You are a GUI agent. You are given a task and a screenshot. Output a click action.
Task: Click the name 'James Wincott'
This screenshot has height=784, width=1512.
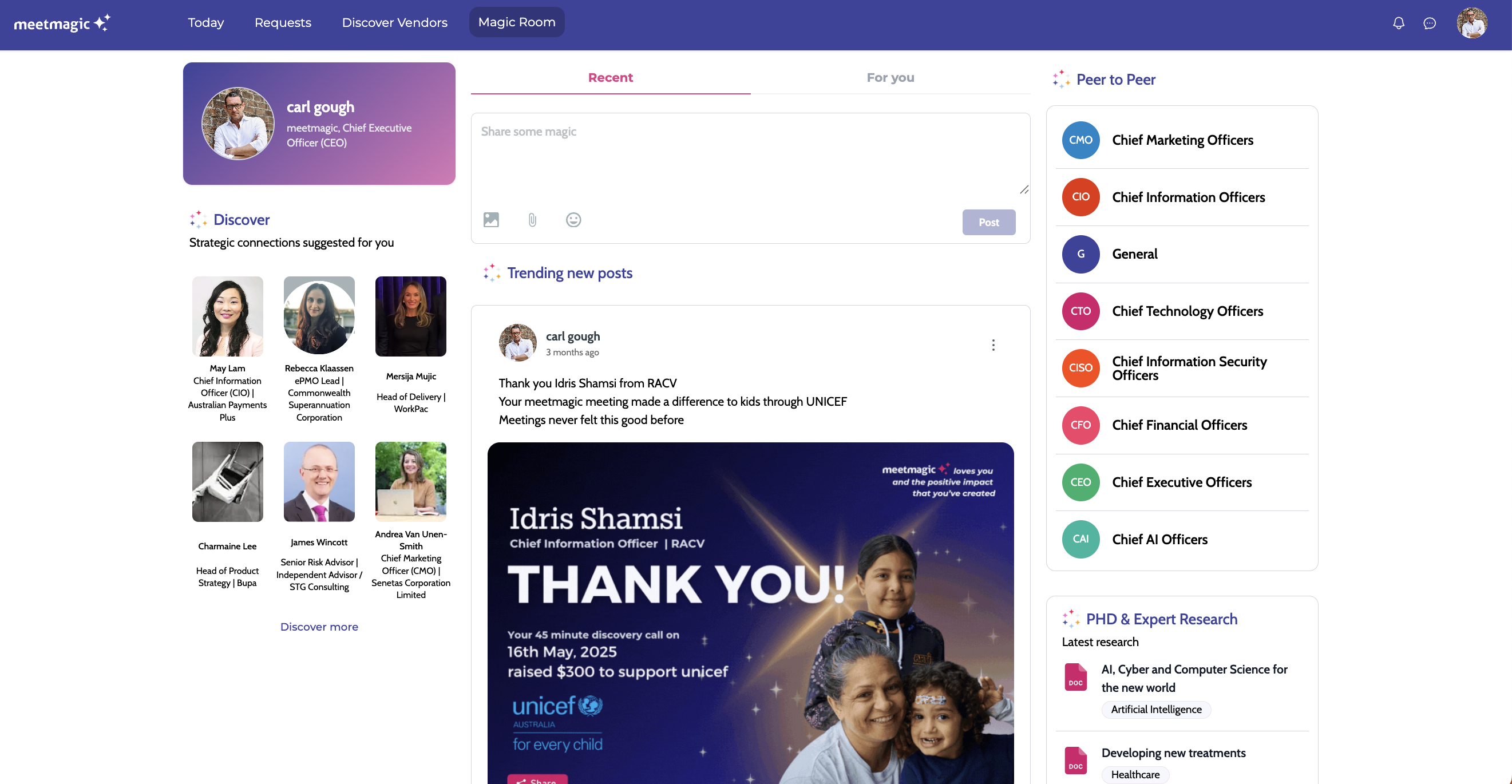point(319,543)
